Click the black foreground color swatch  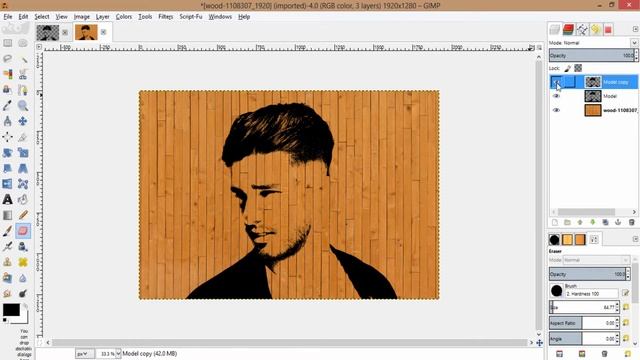coord(11,310)
